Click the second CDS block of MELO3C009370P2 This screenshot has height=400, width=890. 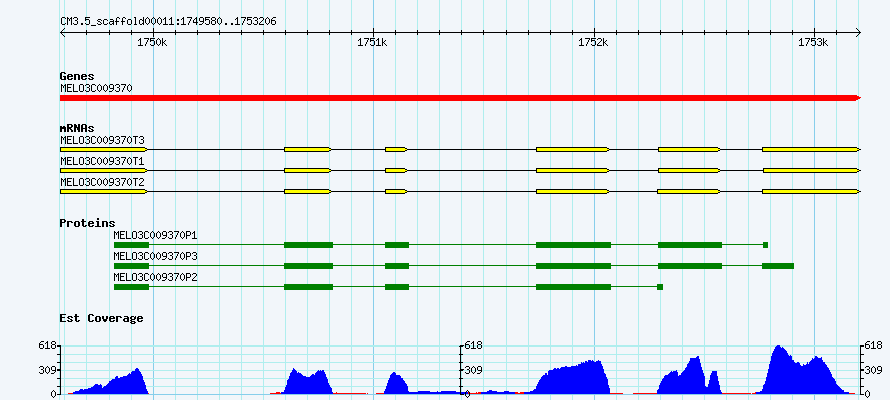(308, 287)
